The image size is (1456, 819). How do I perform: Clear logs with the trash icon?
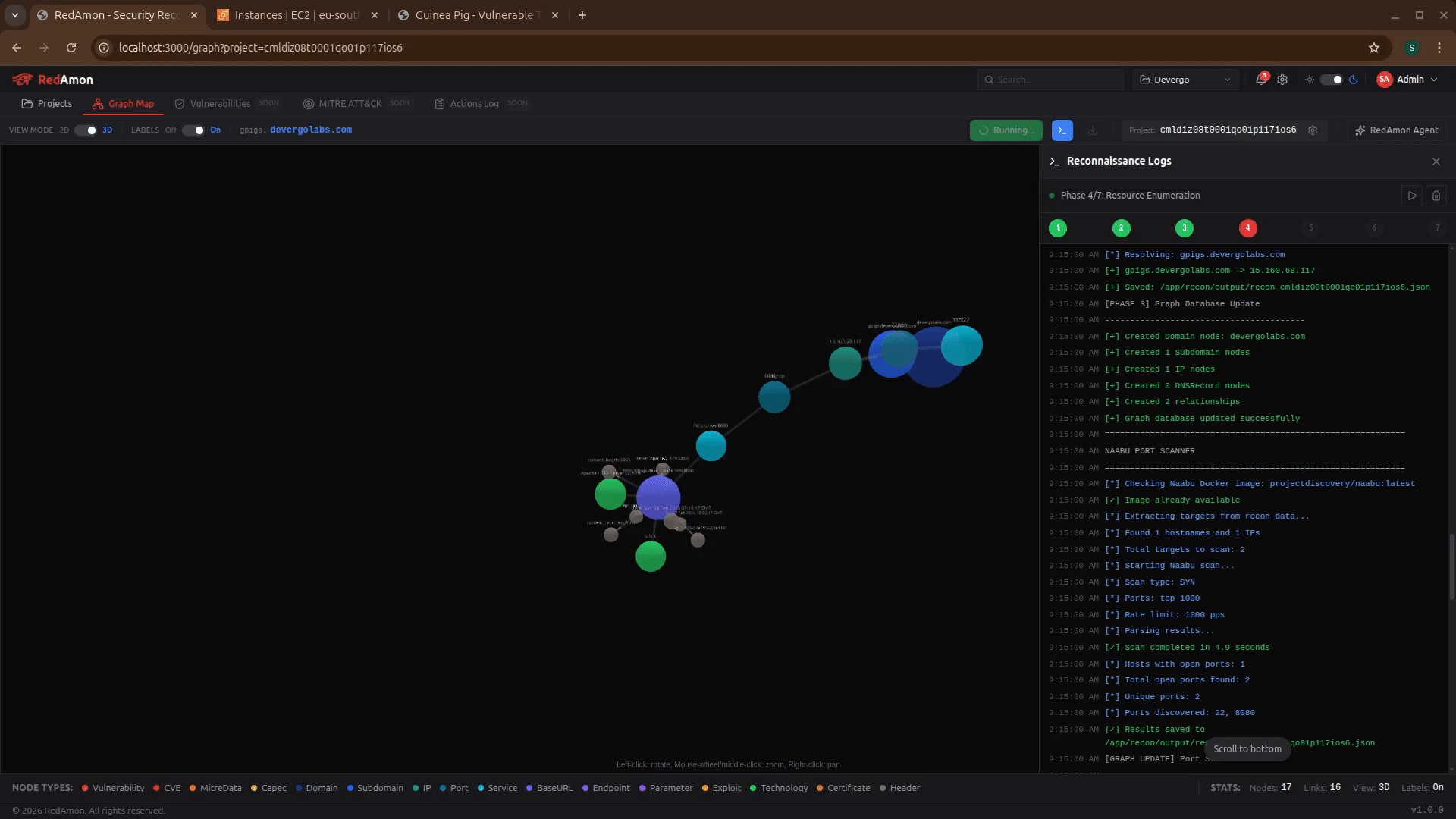(1436, 196)
